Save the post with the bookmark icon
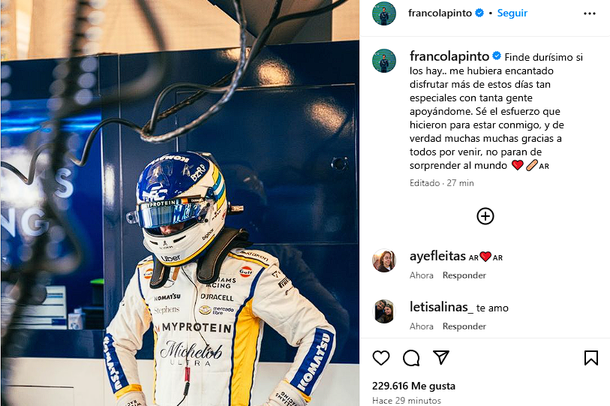 coord(591,357)
